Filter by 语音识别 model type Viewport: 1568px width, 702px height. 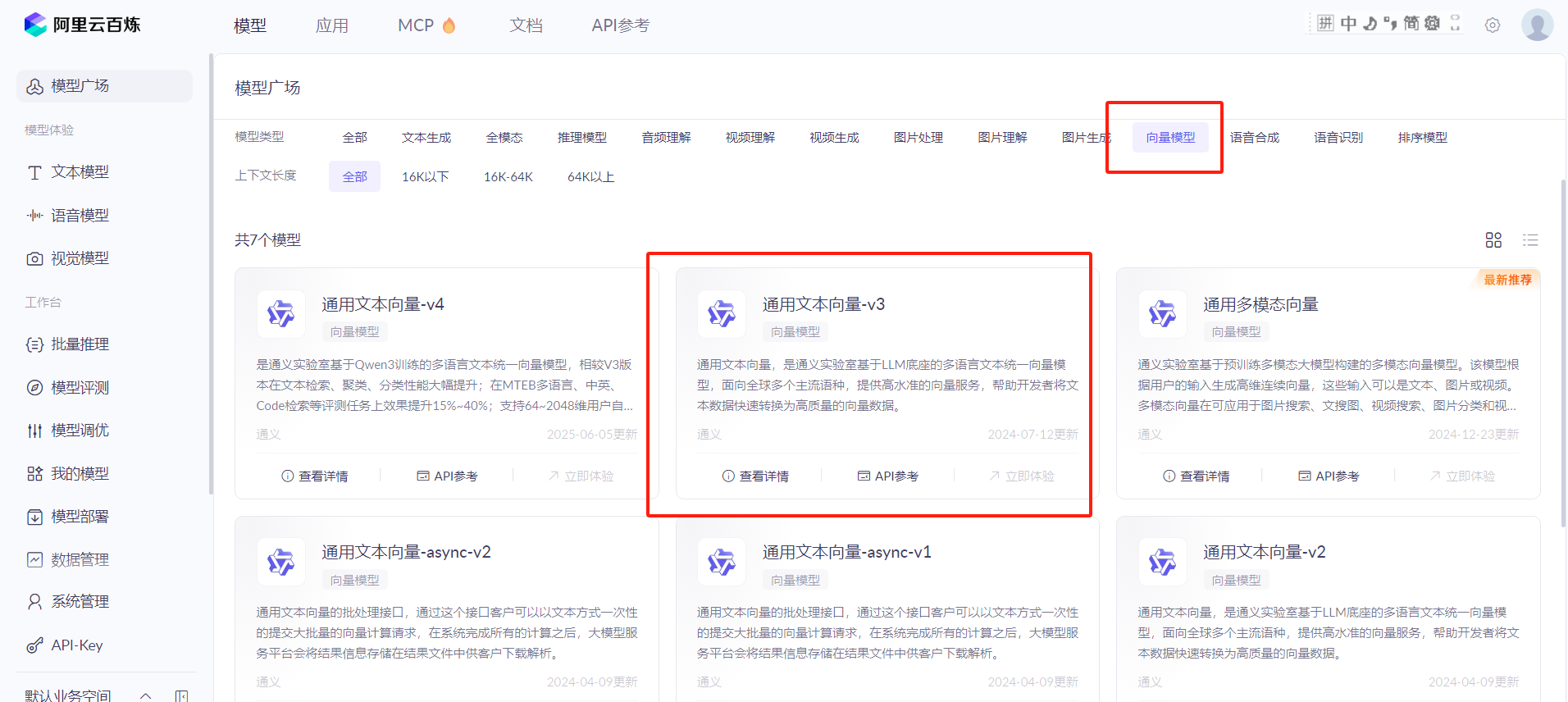tap(1338, 138)
